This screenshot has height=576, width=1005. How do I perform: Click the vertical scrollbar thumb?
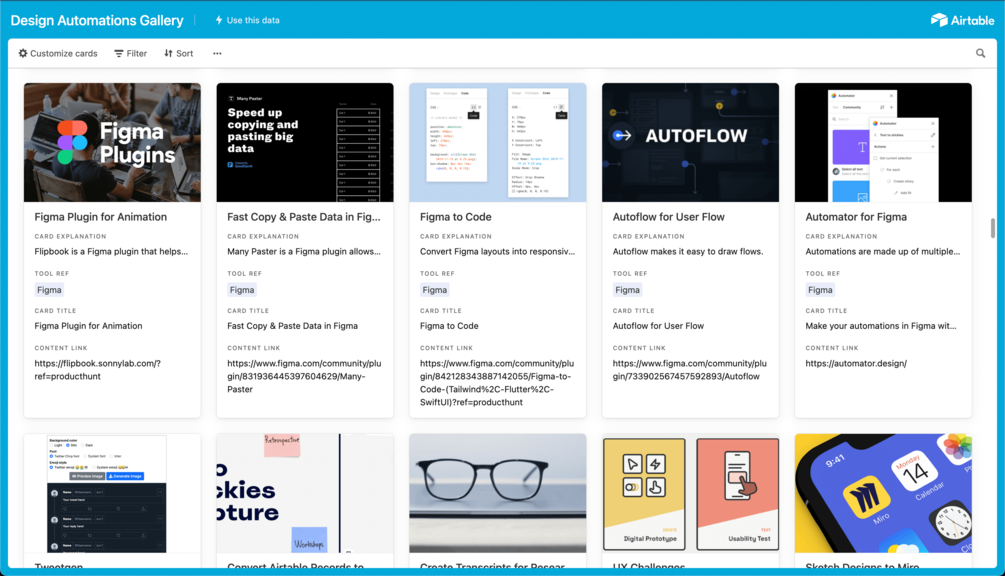click(x=992, y=228)
